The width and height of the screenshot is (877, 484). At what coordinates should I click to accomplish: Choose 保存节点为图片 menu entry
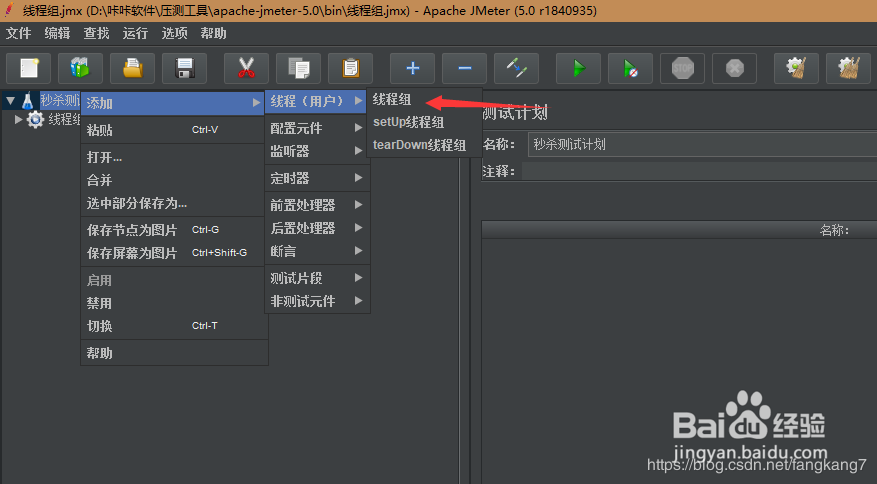(x=174, y=230)
